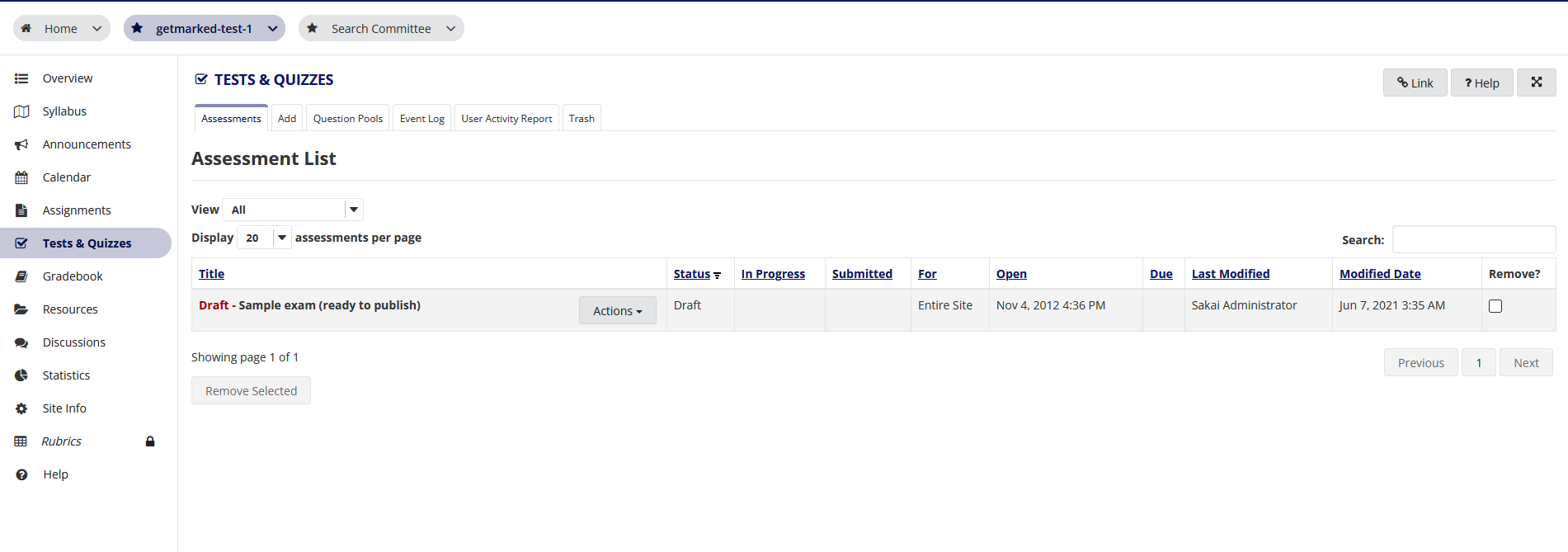Click the Link button

coord(1415,83)
